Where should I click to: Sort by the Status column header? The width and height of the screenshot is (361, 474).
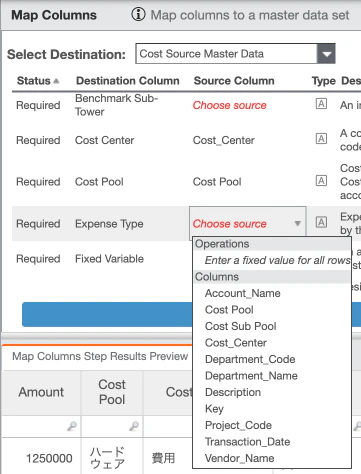38,81
